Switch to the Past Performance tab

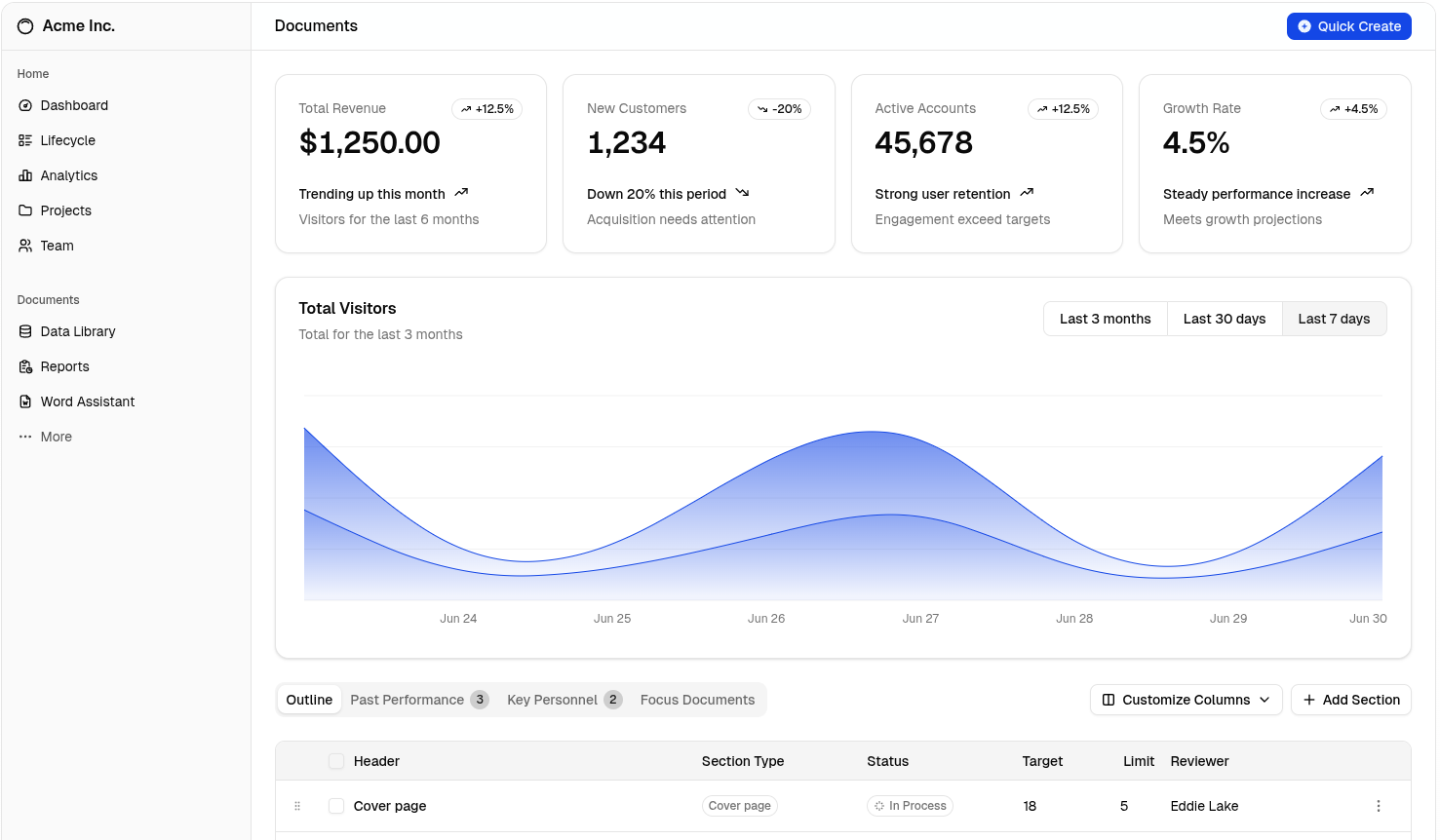(x=407, y=700)
